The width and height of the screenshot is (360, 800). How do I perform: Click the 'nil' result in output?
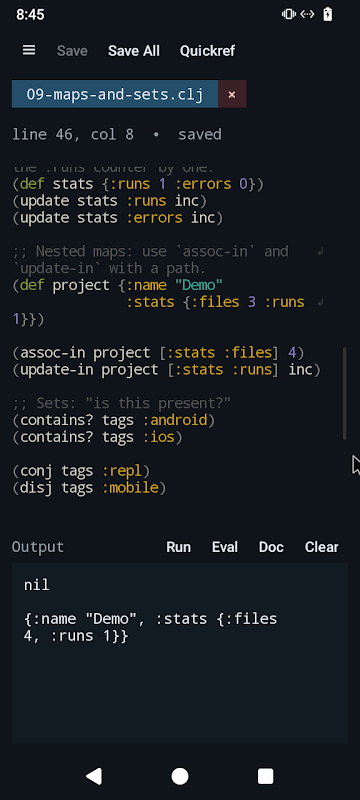36,585
